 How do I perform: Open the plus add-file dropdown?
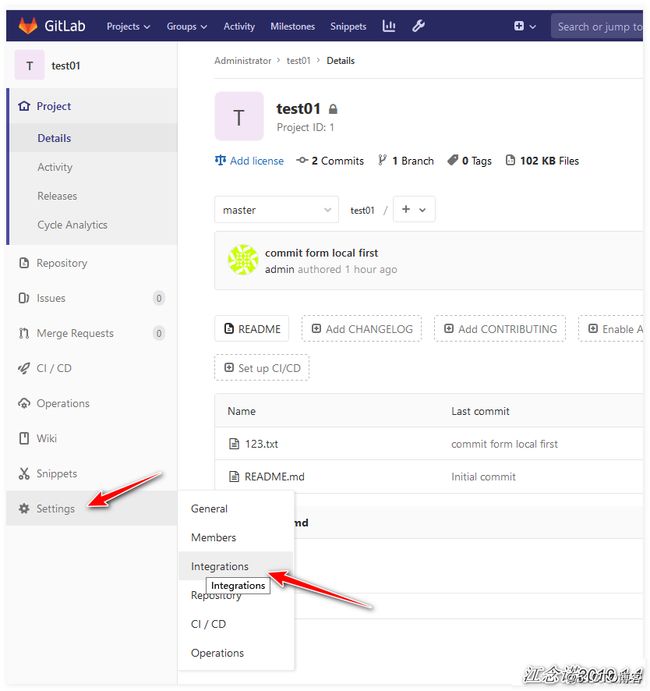click(x=414, y=209)
